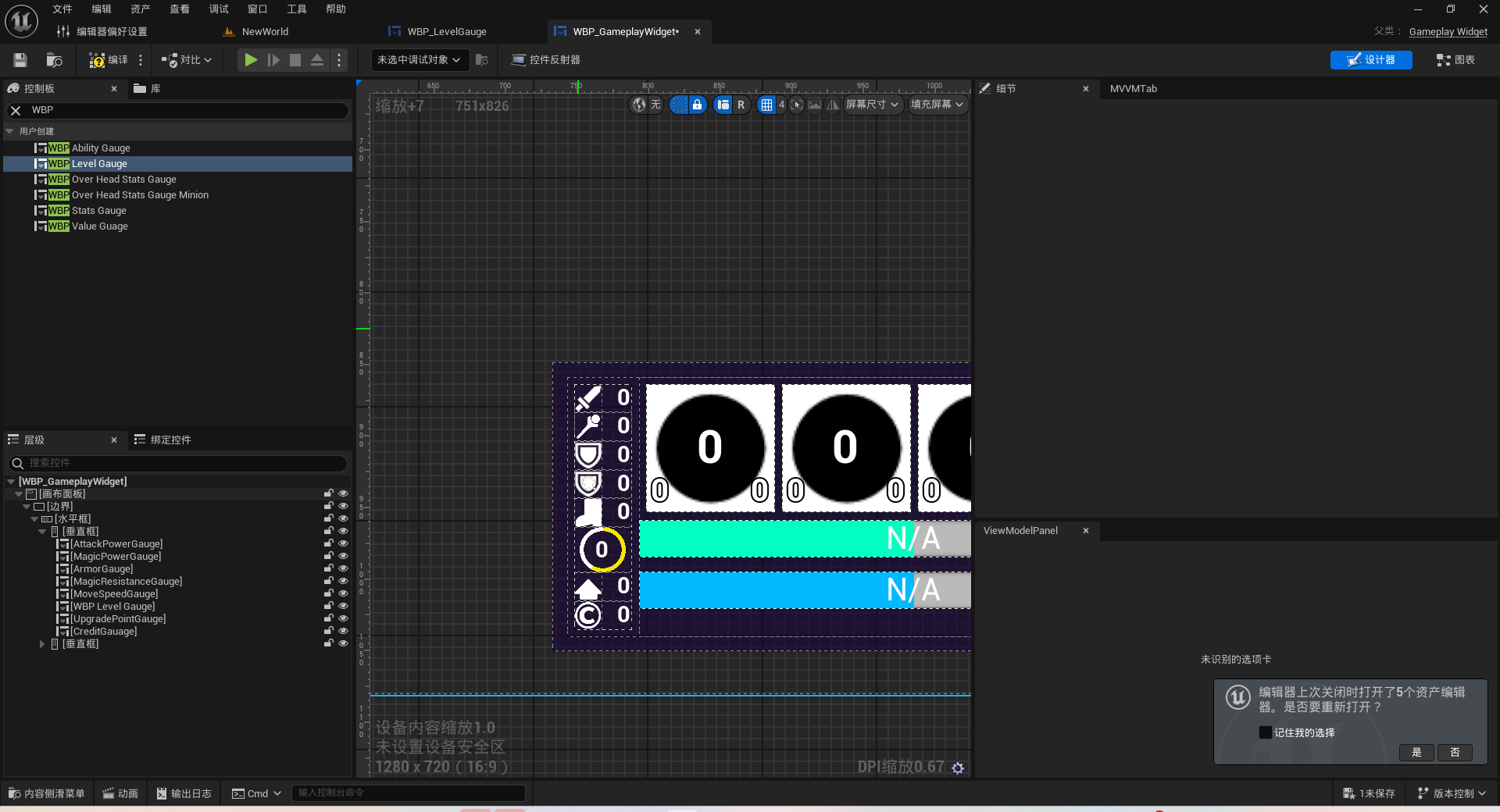
Task: Collapse the WBP_GameplayWidget root node
Action: 11,482
